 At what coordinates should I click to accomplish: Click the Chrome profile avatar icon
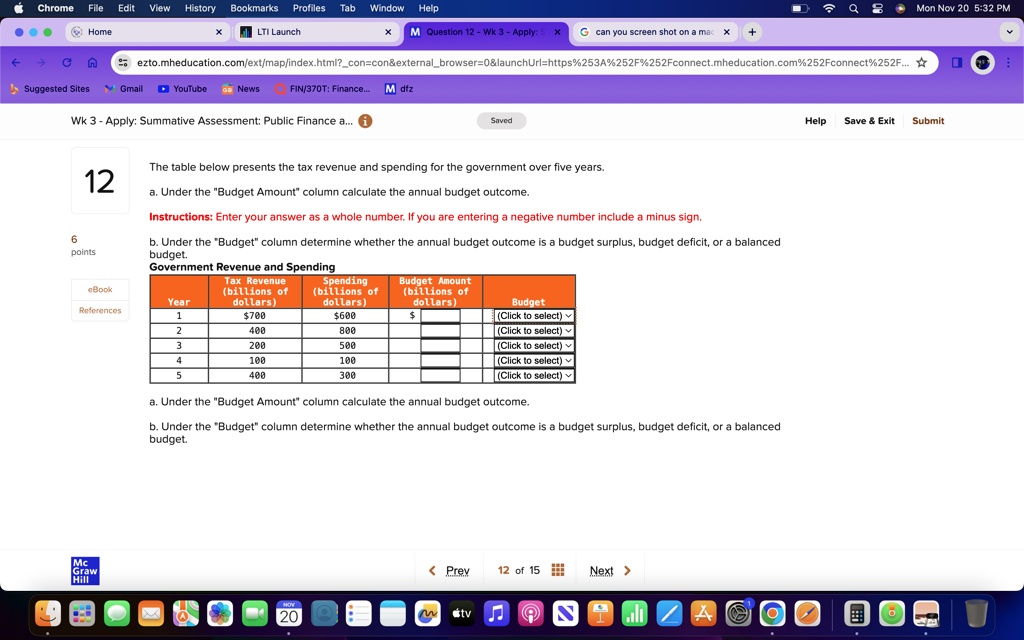pos(981,60)
